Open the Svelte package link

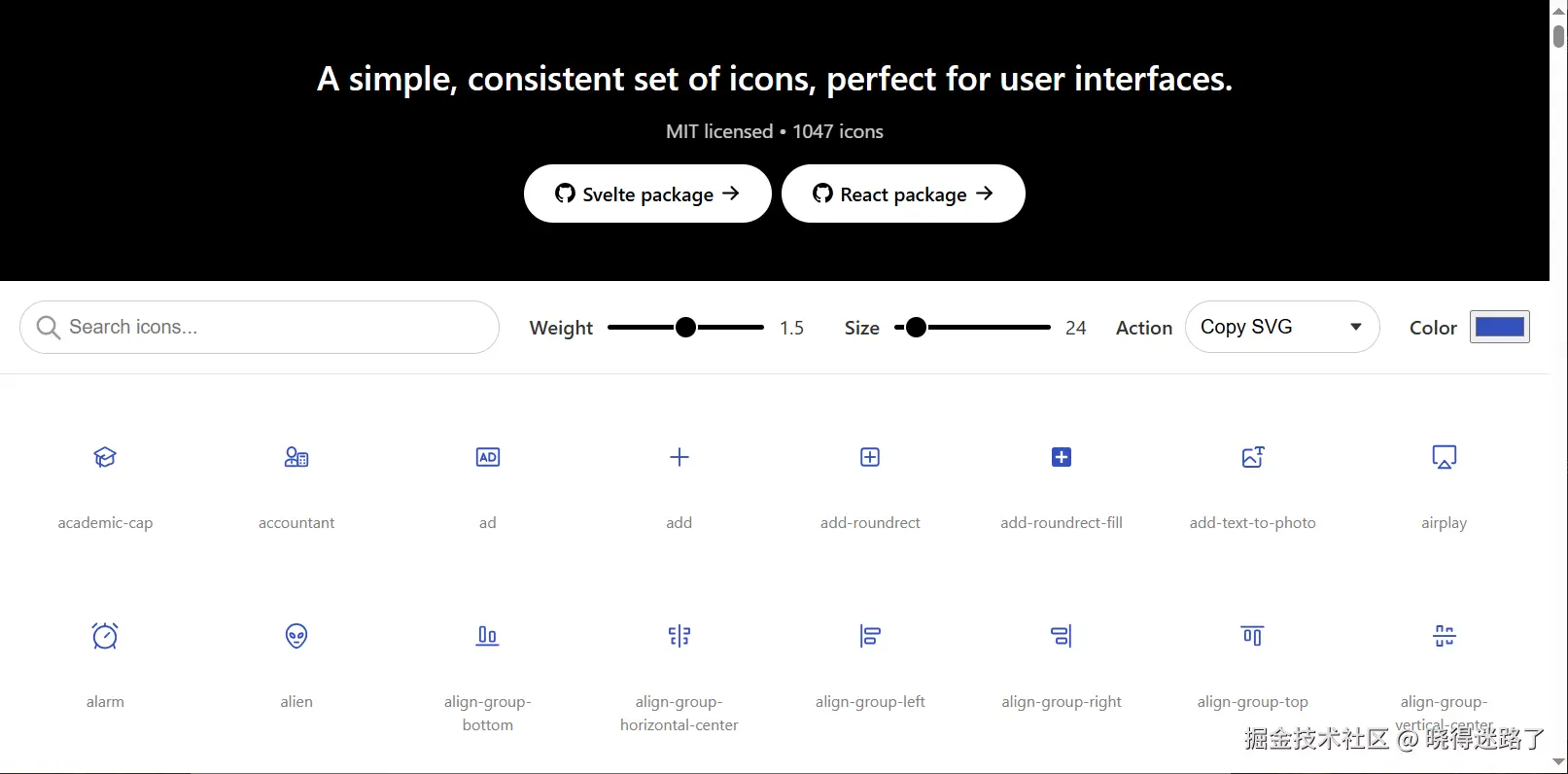pyautogui.click(x=647, y=193)
